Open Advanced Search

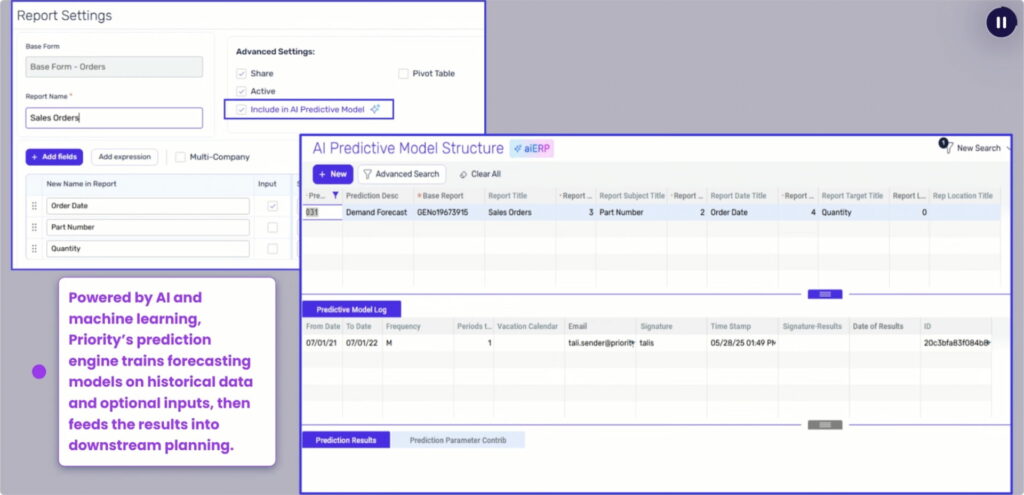pos(402,174)
